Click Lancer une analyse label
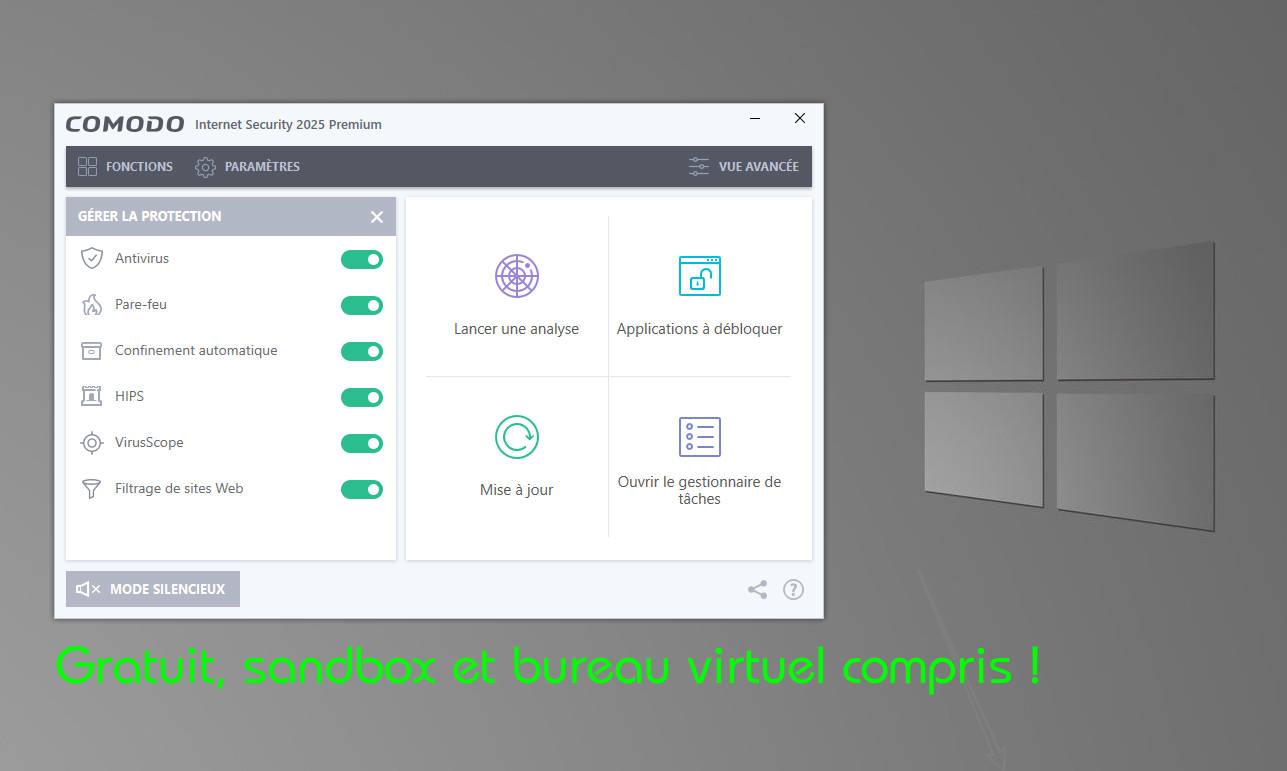The height and width of the screenshot is (771, 1287). click(x=516, y=329)
